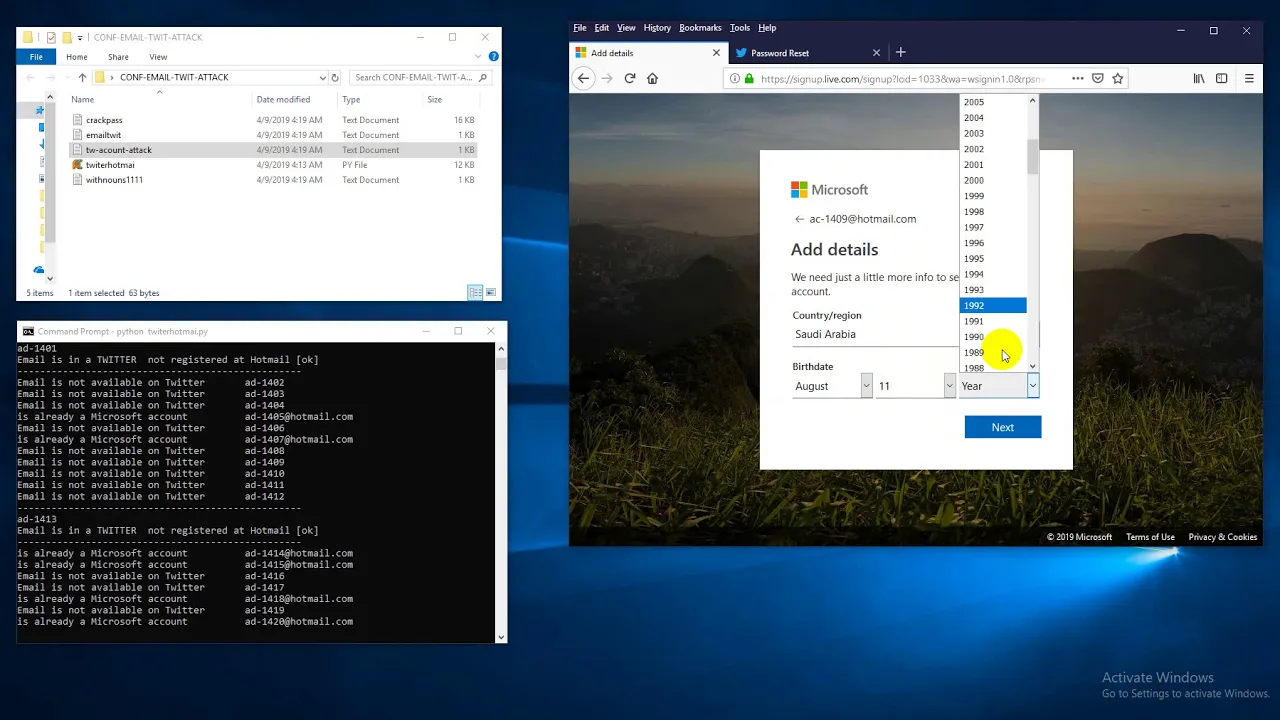Open a new Firefox tab
1280x720 pixels.
[x=900, y=52]
